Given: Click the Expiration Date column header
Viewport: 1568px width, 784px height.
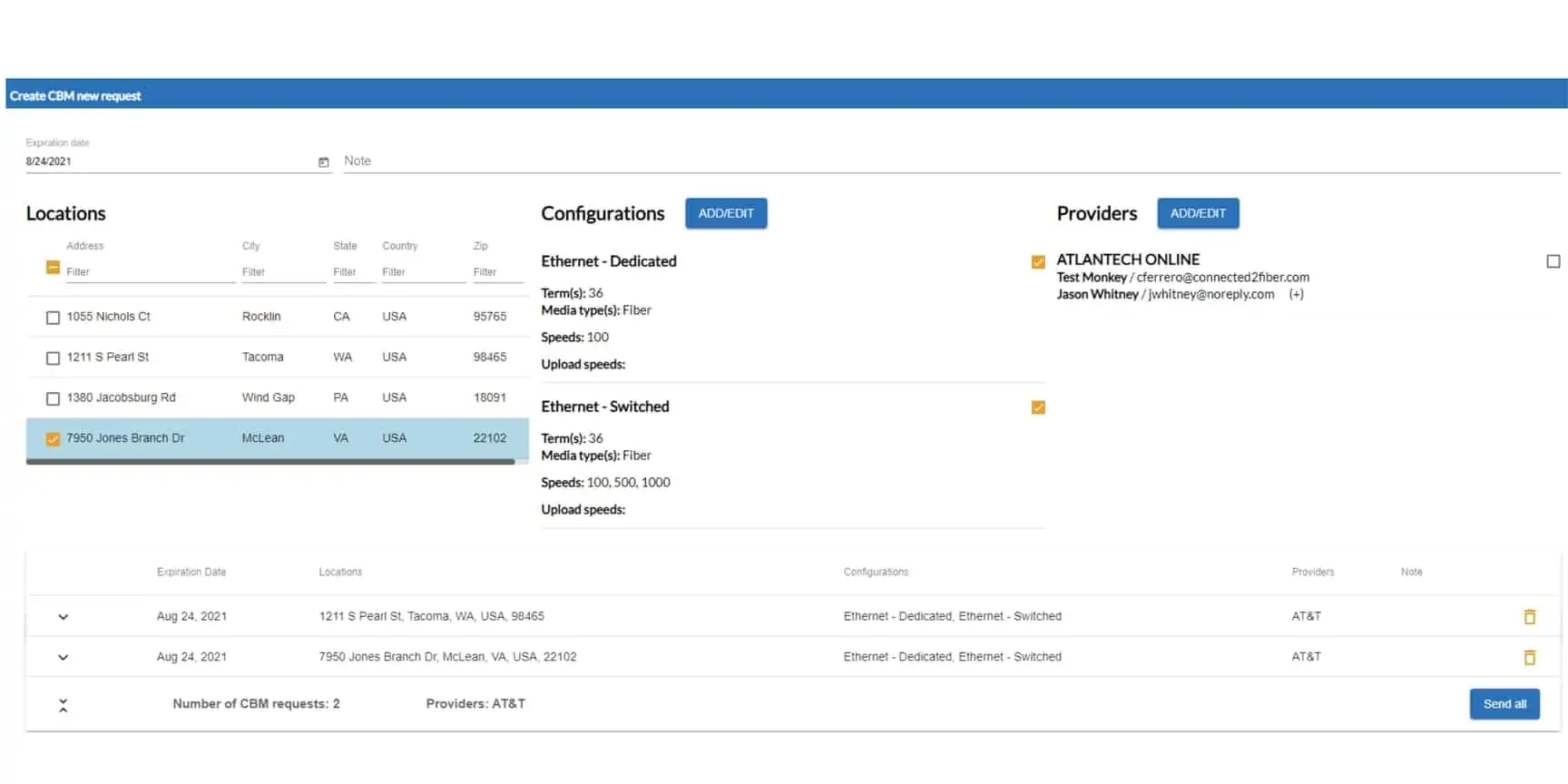Looking at the screenshot, I should click(x=191, y=573).
